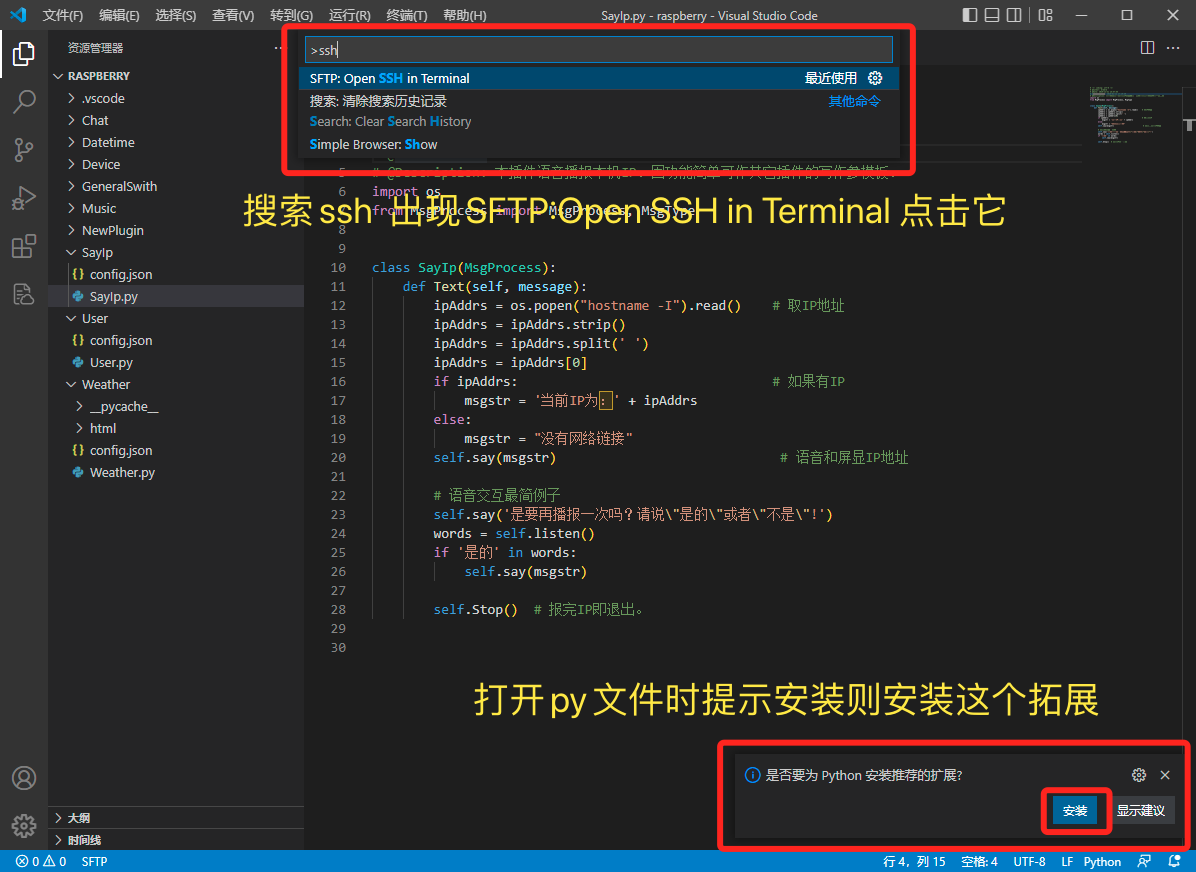
Task: Open the 选择(S) menu
Action: click(175, 15)
